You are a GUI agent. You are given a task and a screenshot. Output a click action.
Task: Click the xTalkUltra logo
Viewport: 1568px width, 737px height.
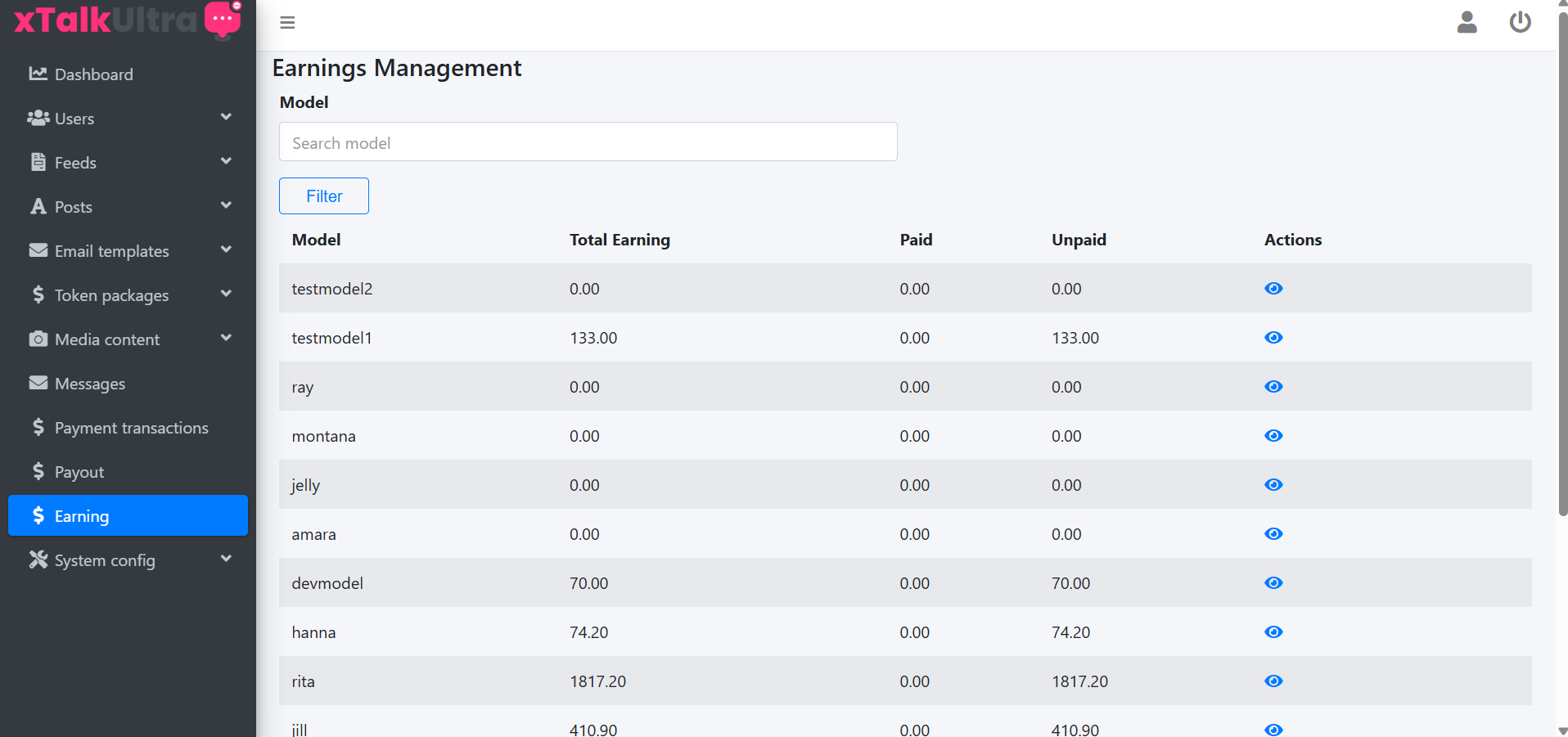pyautogui.click(x=127, y=20)
